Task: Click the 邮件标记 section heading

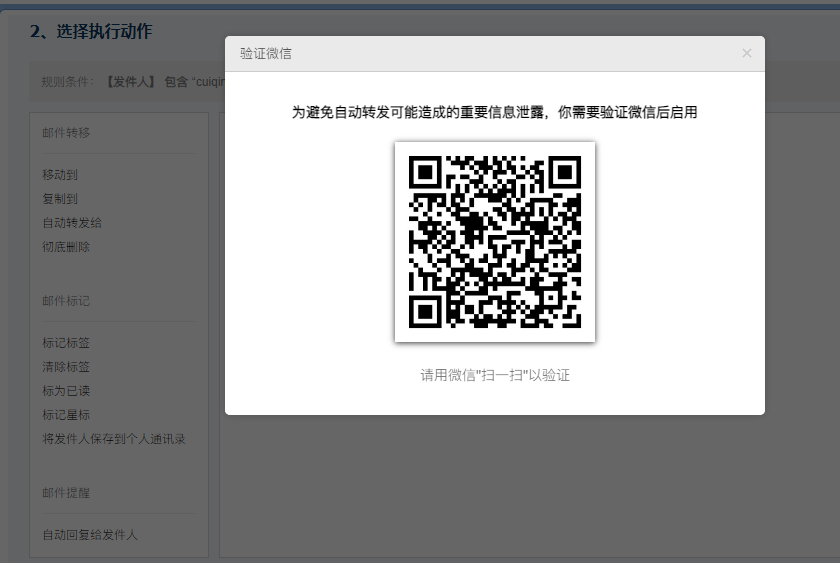Action: tap(66, 301)
